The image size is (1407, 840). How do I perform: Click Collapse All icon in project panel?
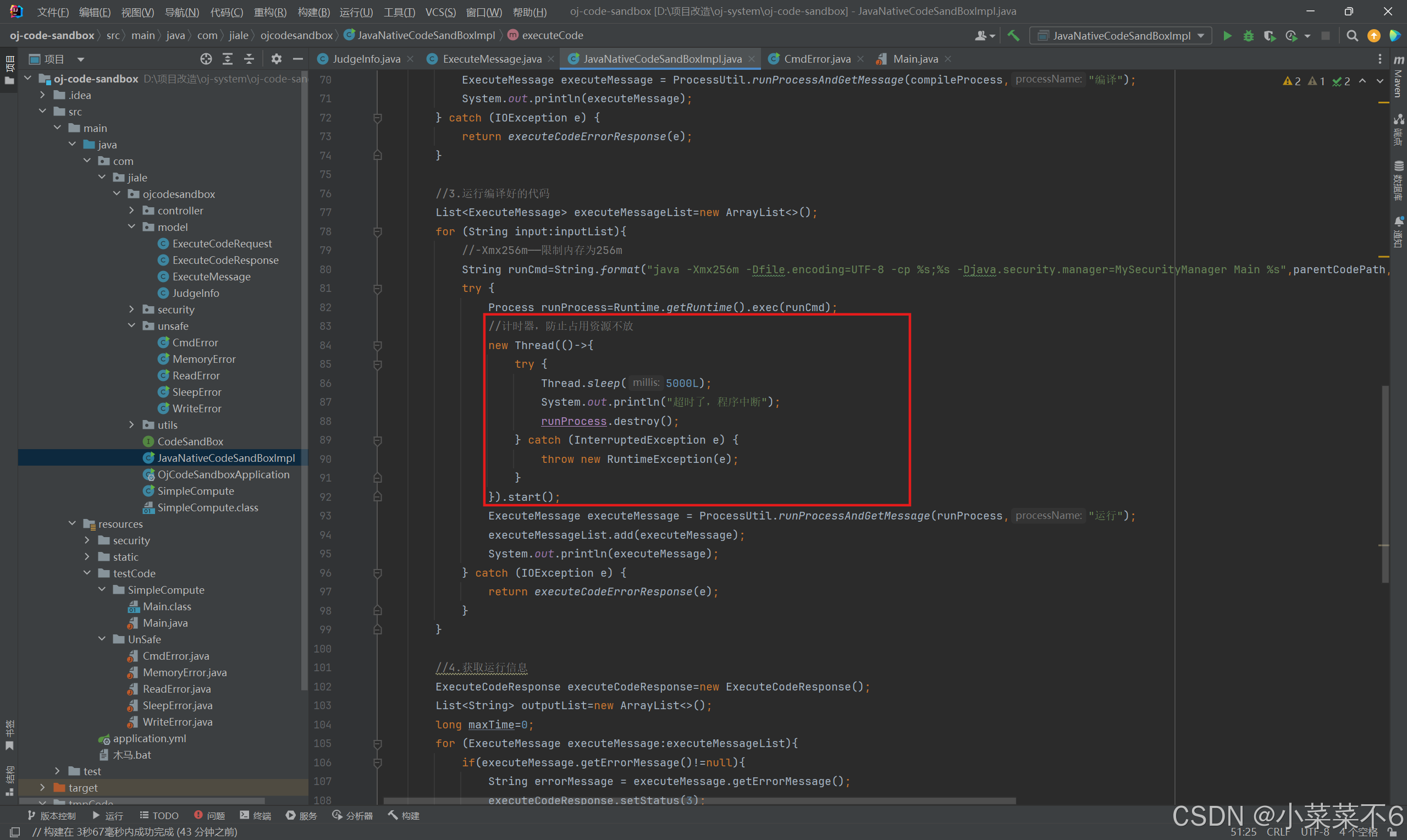click(x=249, y=59)
